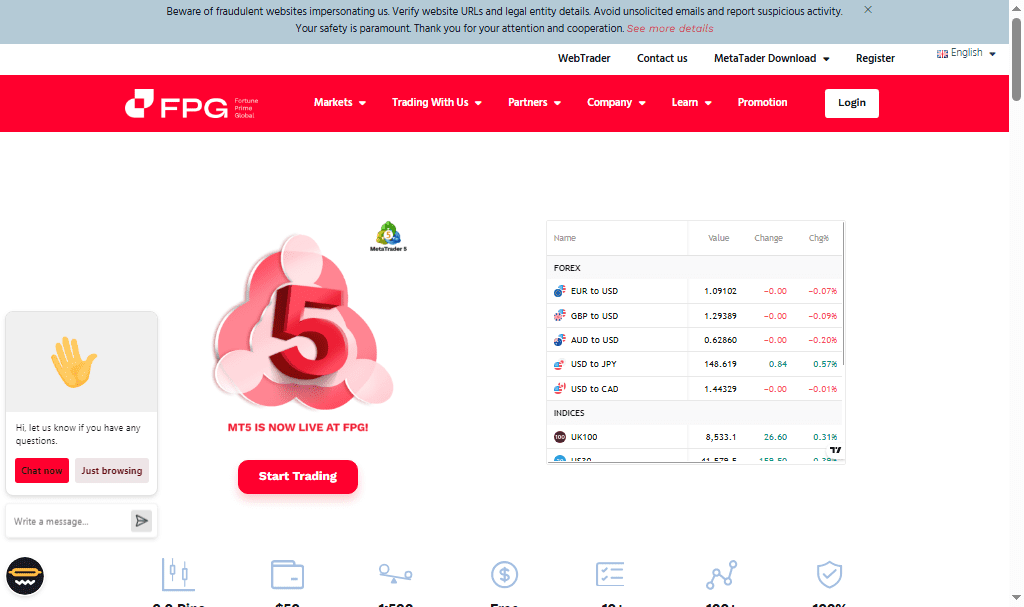
Task: Click the FOREX section heading
Action: click(x=567, y=268)
